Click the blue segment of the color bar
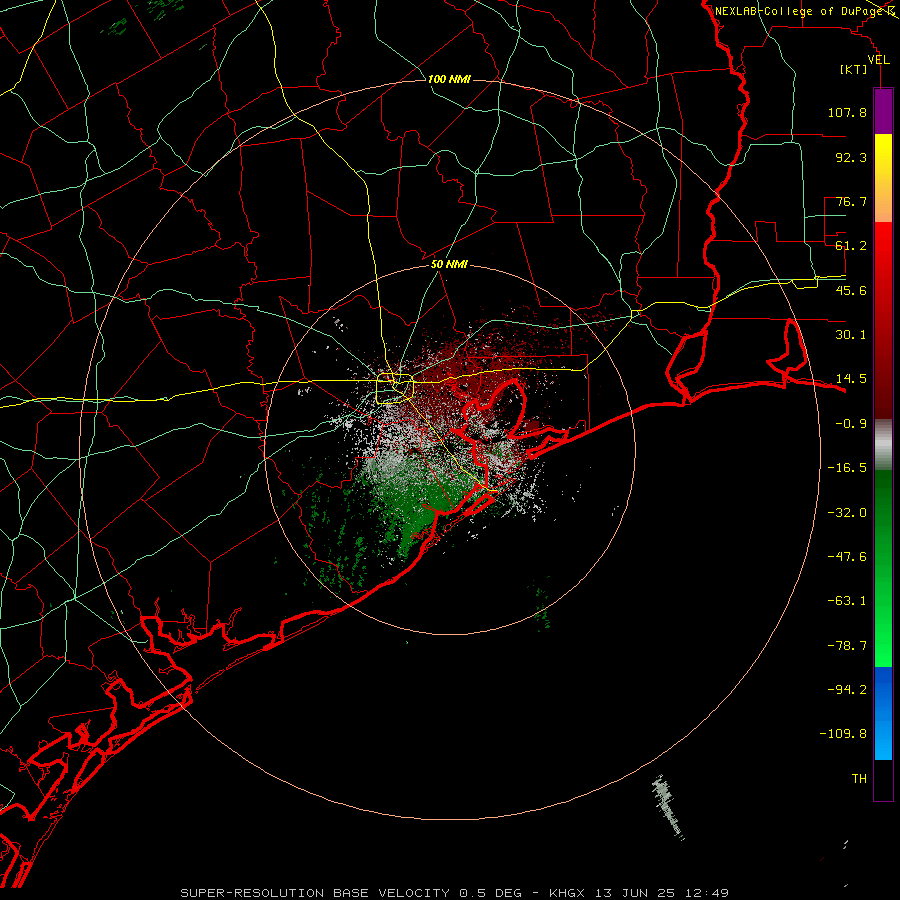 click(883, 713)
